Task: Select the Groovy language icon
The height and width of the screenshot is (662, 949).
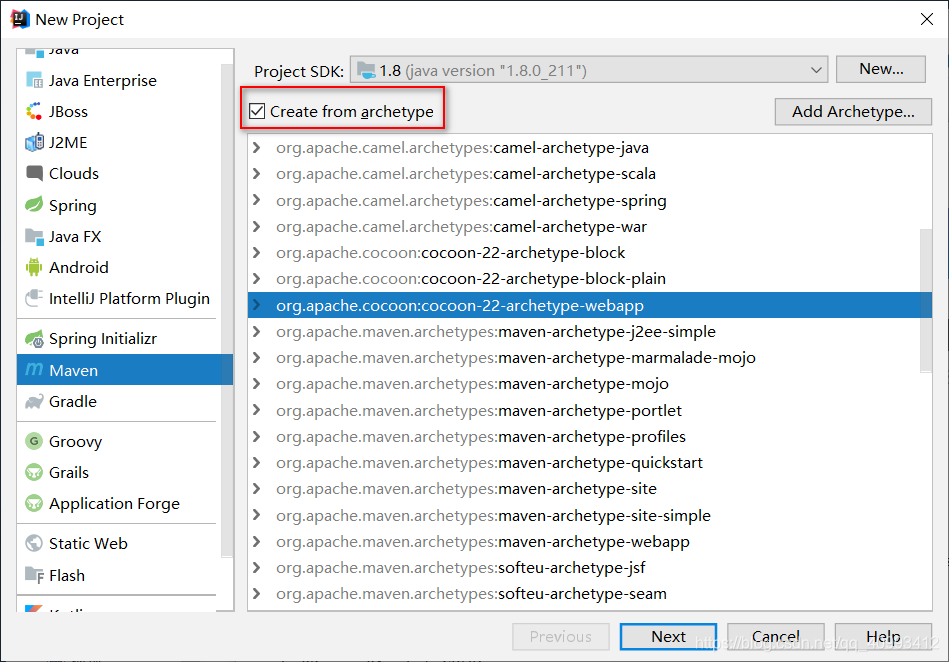Action: coord(35,440)
